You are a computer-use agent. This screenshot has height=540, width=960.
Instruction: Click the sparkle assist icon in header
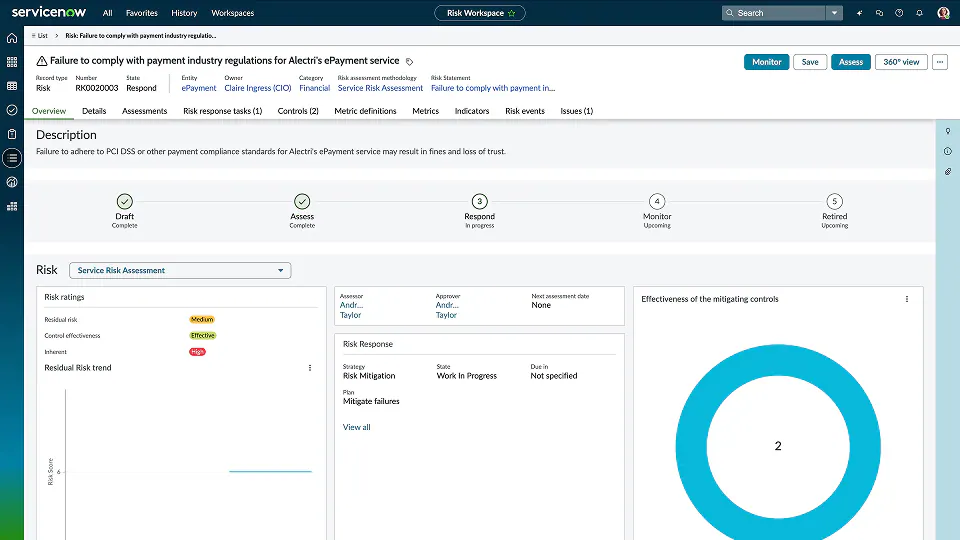pyautogui.click(x=860, y=13)
